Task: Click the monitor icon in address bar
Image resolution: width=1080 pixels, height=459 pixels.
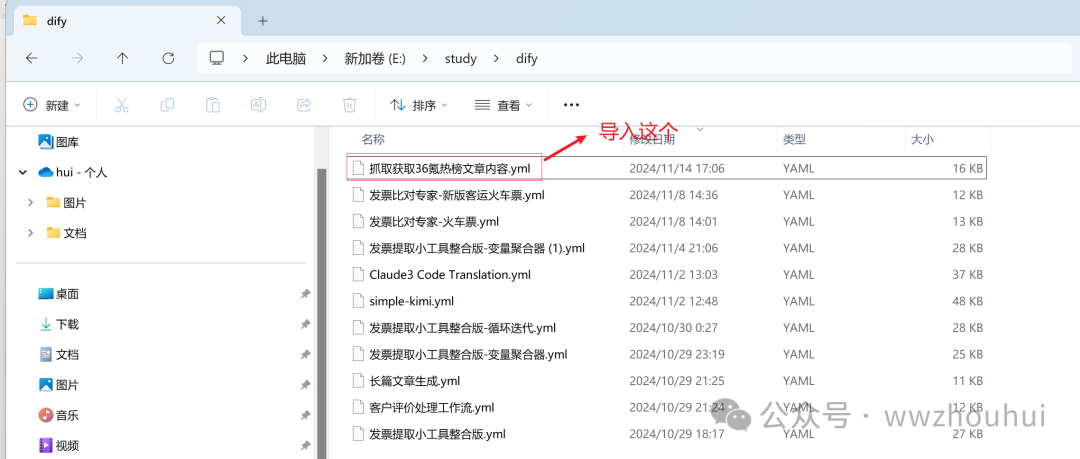Action: [218, 59]
